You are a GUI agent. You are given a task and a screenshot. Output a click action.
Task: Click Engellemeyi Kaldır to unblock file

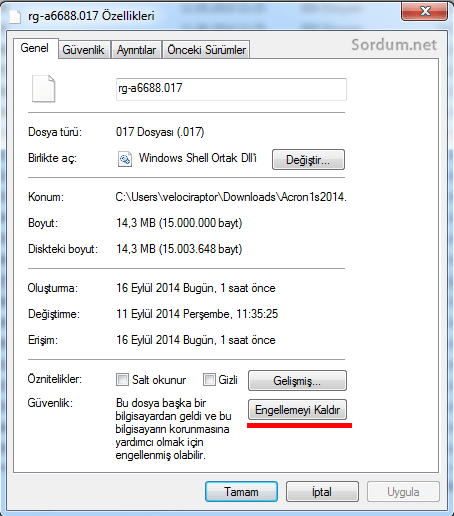tap(297, 409)
